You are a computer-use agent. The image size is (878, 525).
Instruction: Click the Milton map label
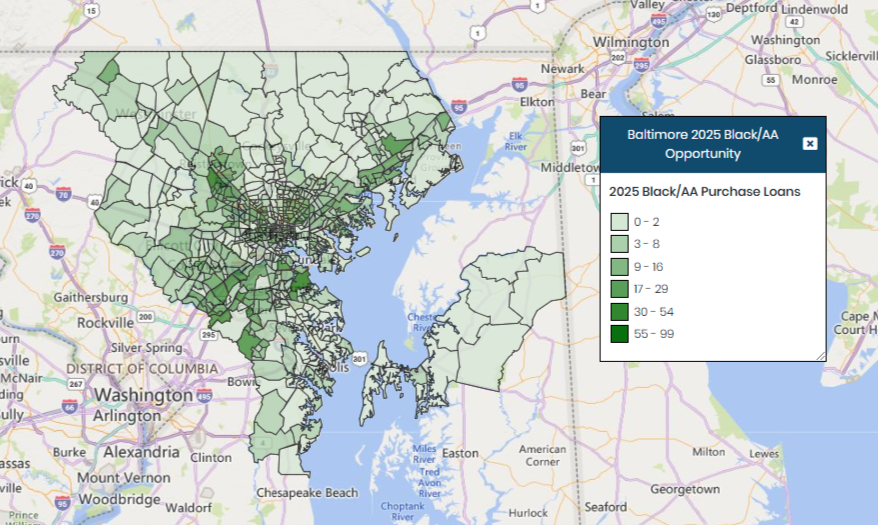708,452
